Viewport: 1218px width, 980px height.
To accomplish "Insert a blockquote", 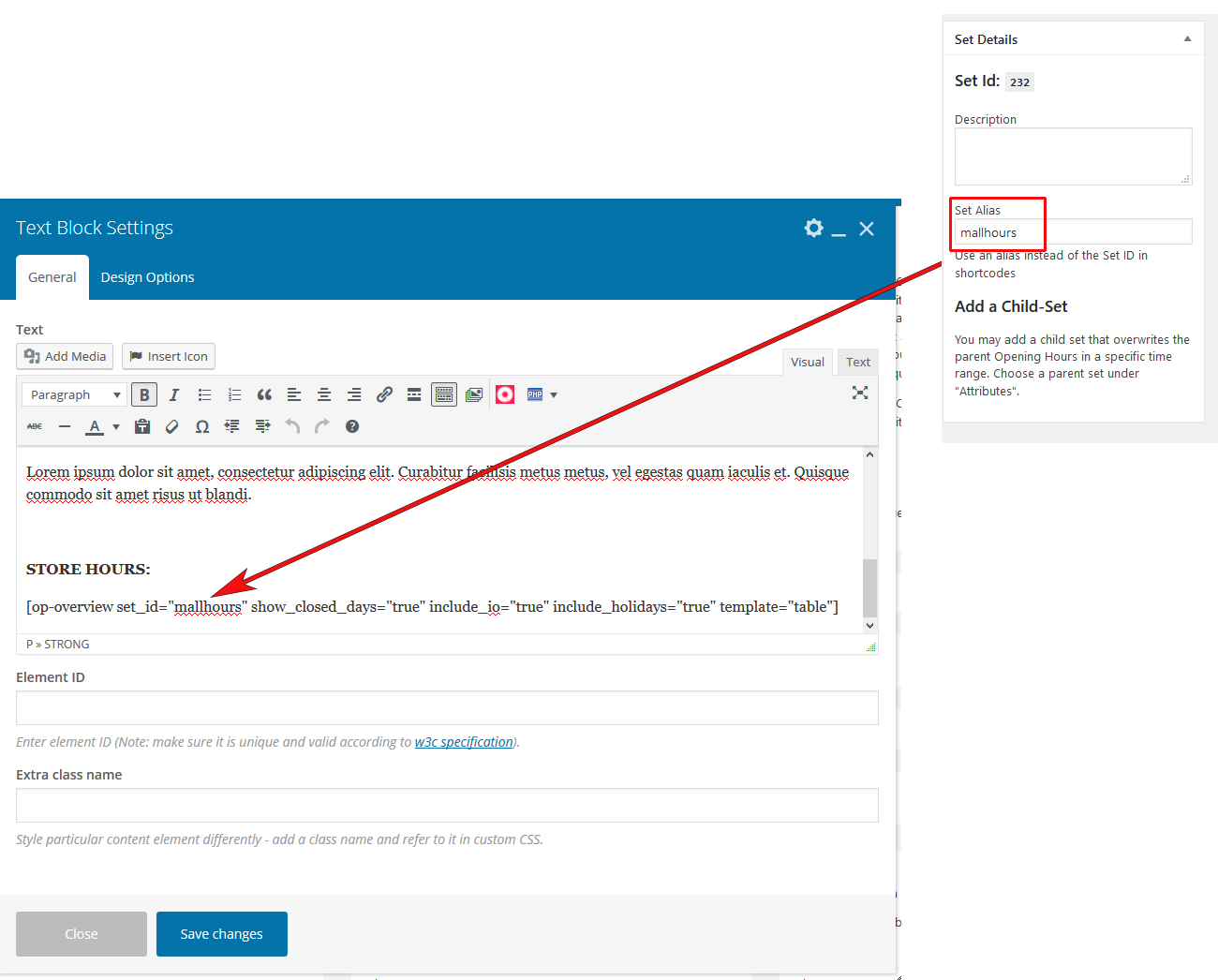I will 264,395.
